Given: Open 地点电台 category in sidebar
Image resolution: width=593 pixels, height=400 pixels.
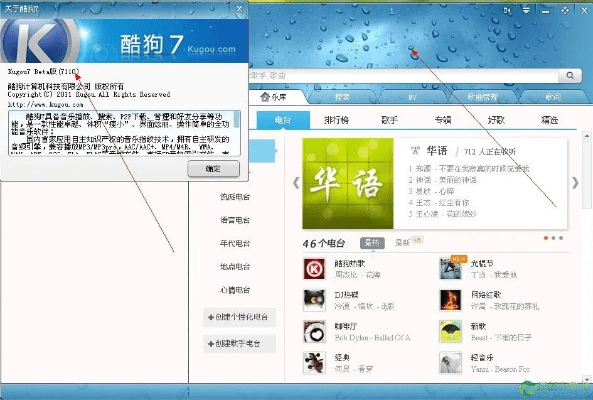Looking at the screenshot, I should point(235,267).
